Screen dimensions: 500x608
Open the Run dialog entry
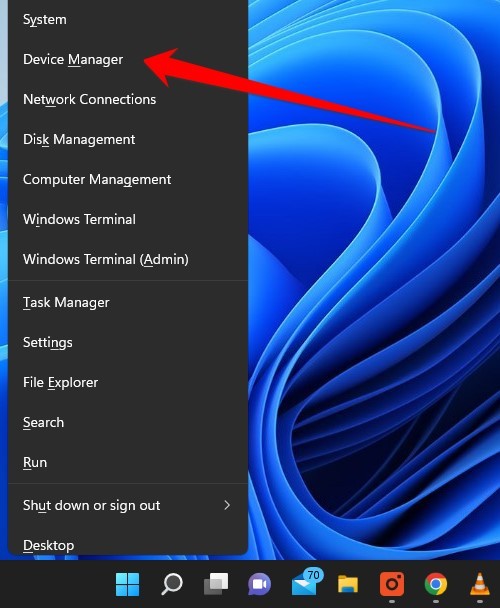[x=128, y=462]
